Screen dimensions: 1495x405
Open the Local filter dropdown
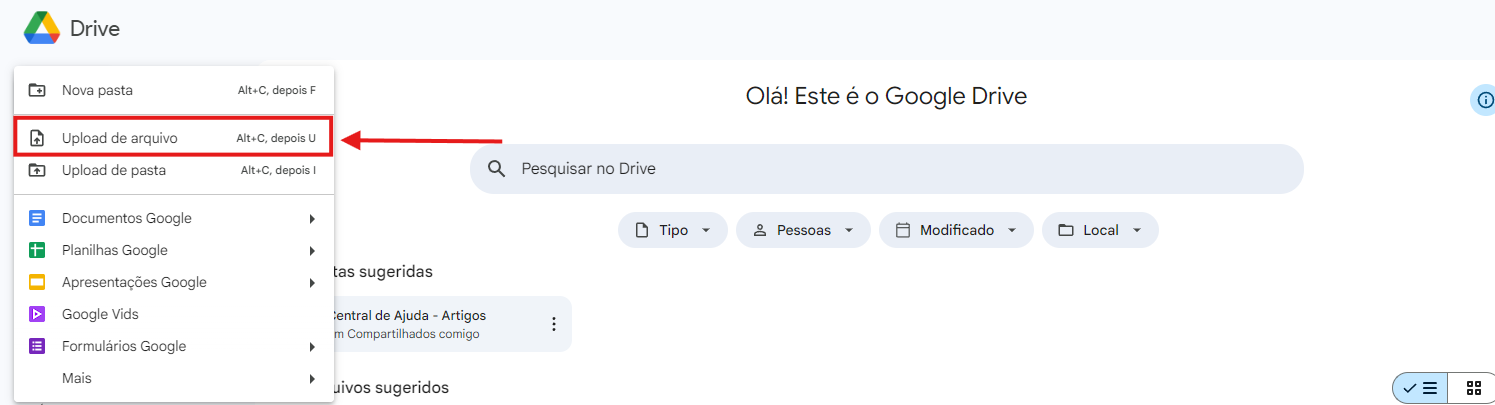(x=1100, y=230)
